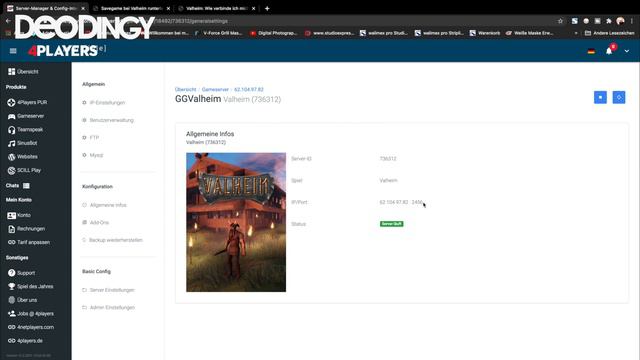
Task: Open Teamspeak sidebar entry
Action: pyautogui.click(x=25, y=129)
